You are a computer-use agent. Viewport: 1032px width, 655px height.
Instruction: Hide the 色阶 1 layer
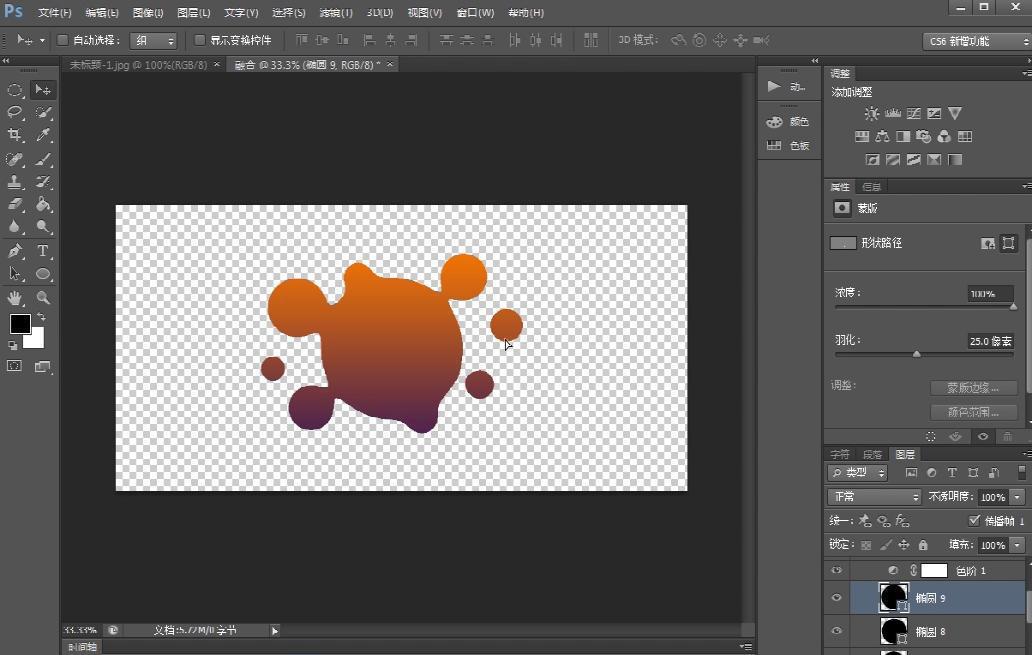coord(837,570)
